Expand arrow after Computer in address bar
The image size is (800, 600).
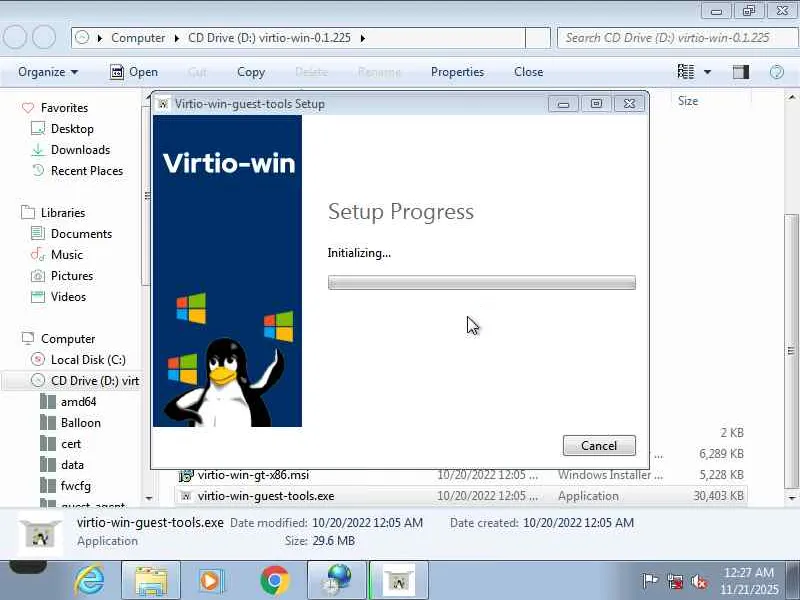tap(177, 38)
